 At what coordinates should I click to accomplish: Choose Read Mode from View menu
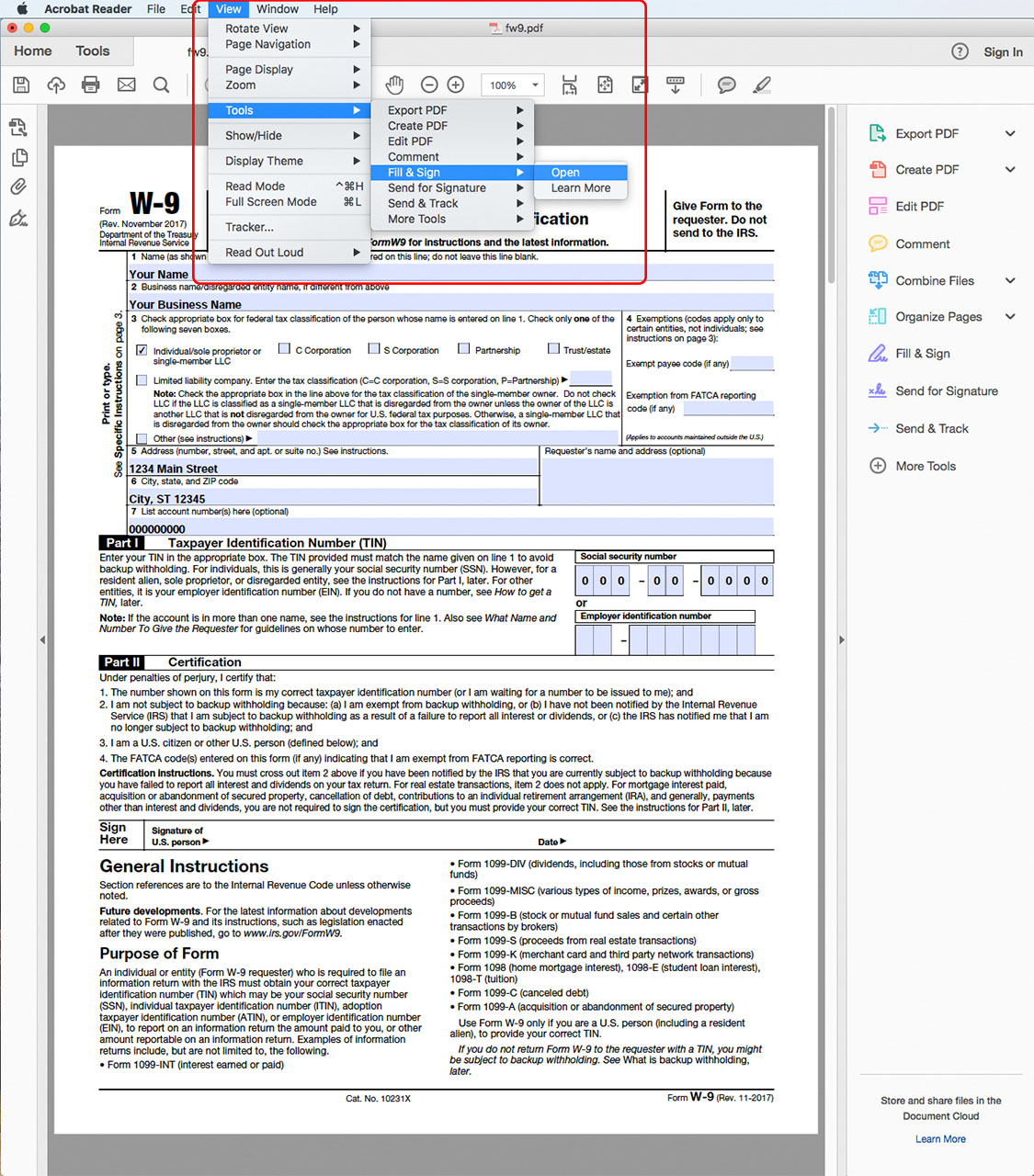tap(290, 187)
